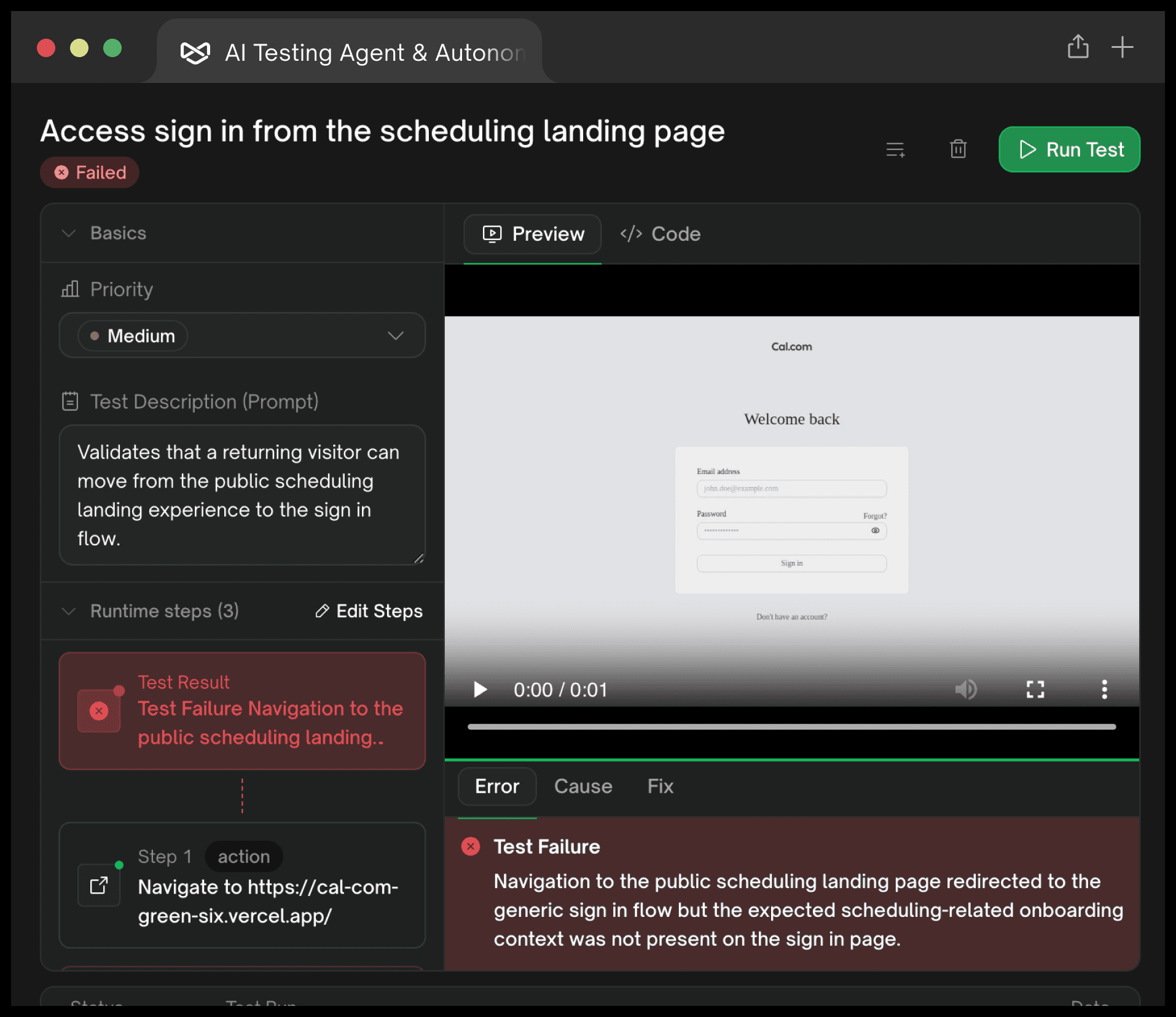Click into the test description text area
This screenshot has height=1017, width=1176.
pyautogui.click(x=242, y=495)
